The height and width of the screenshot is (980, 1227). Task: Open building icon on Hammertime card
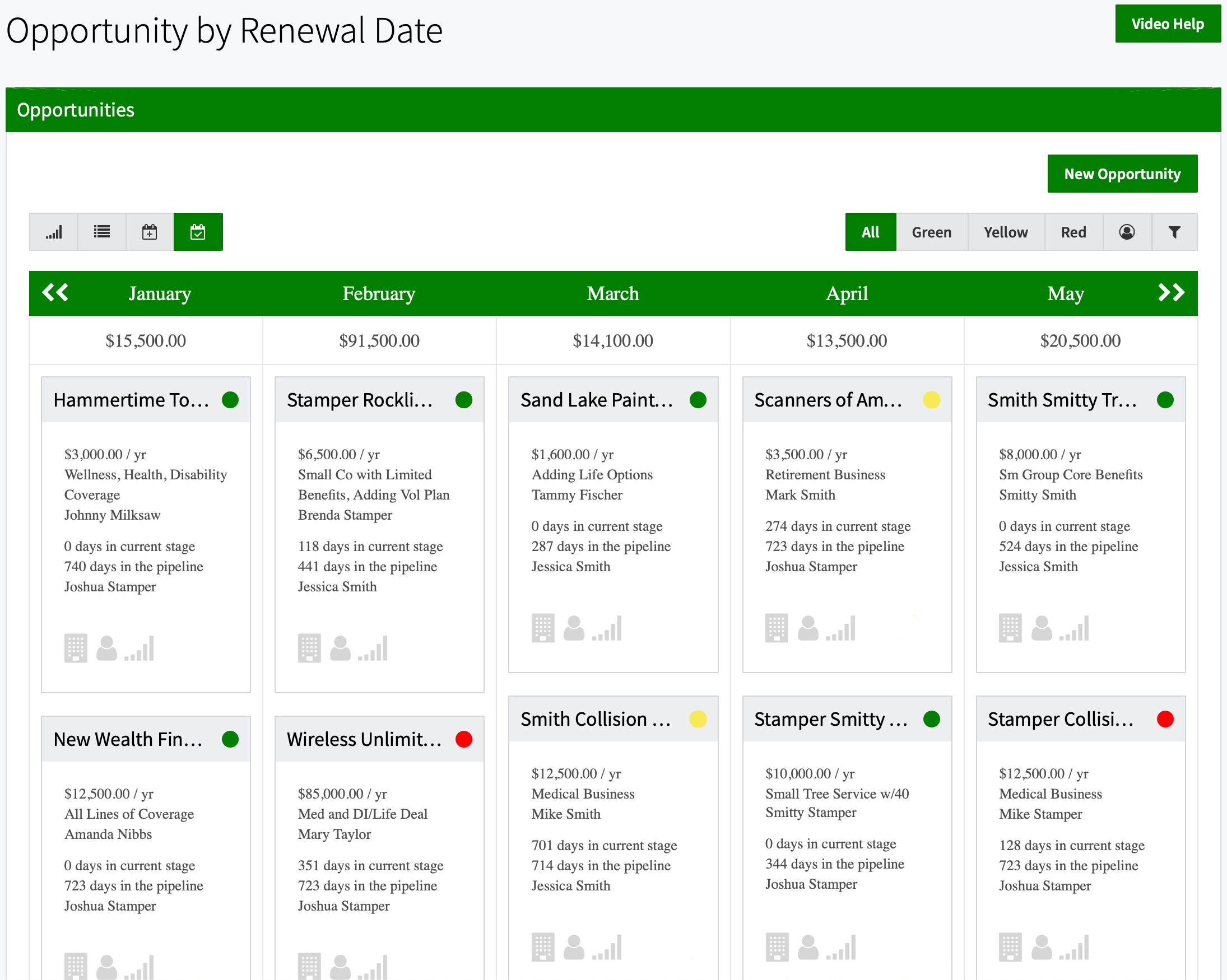click(x=76, y=648)
